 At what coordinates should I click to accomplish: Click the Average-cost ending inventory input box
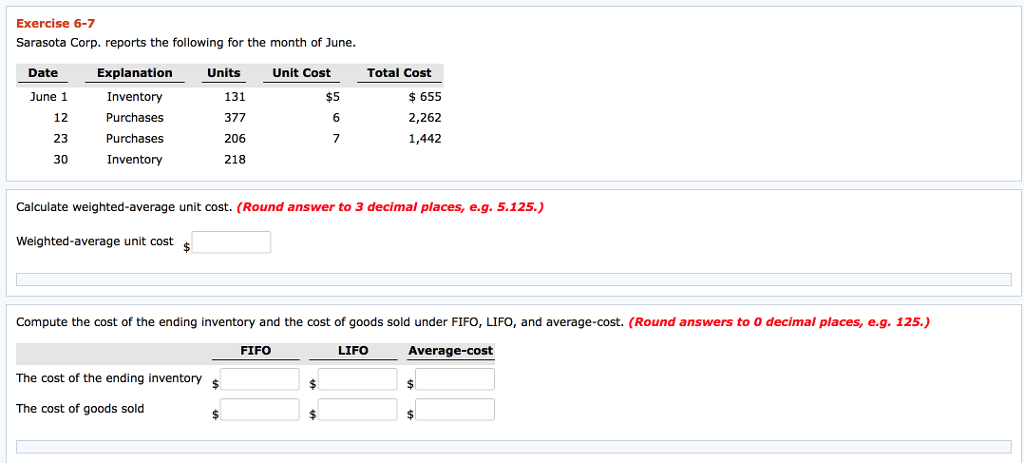click(455, 379)
